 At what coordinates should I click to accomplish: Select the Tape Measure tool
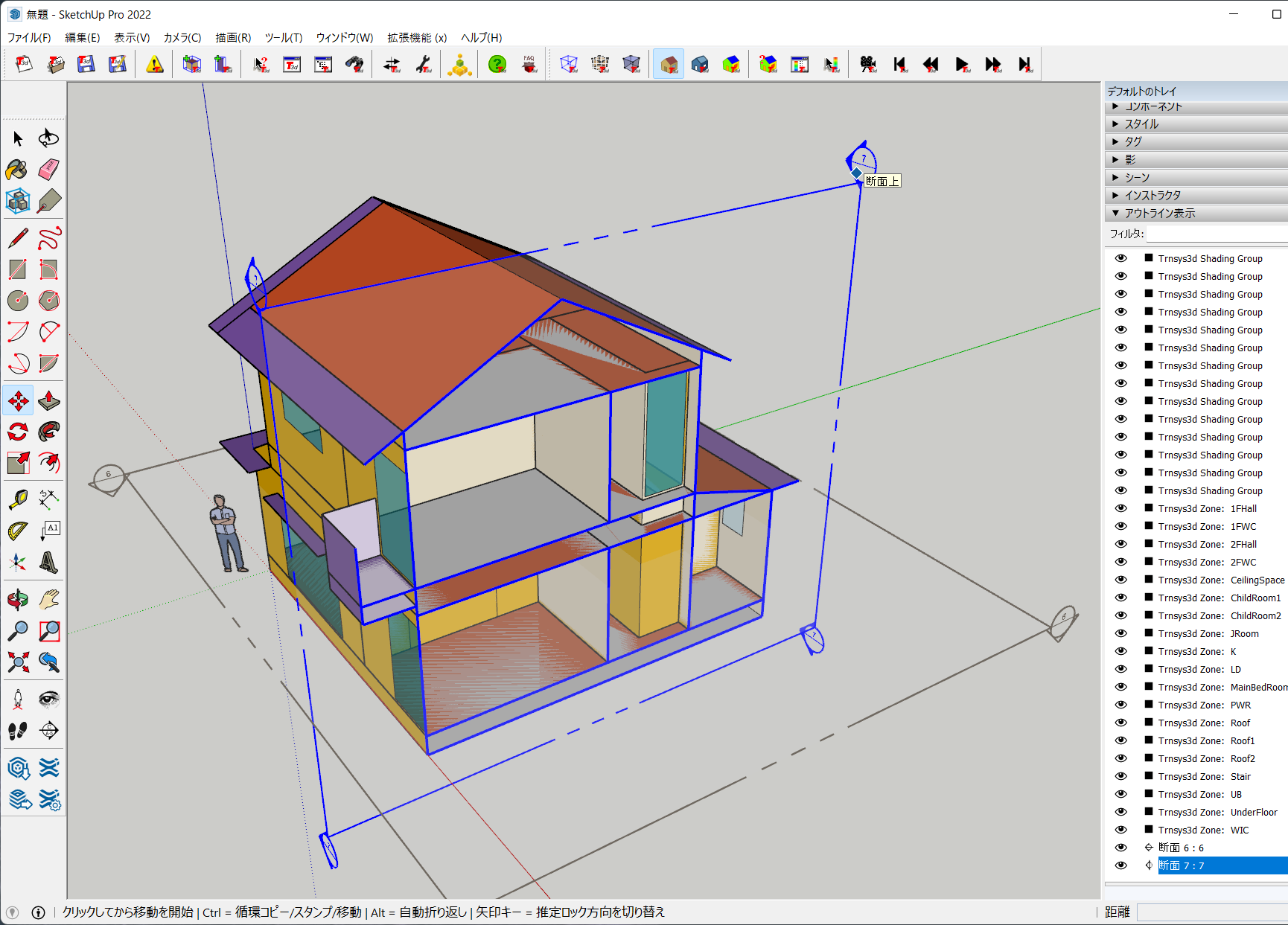(16, 499)
